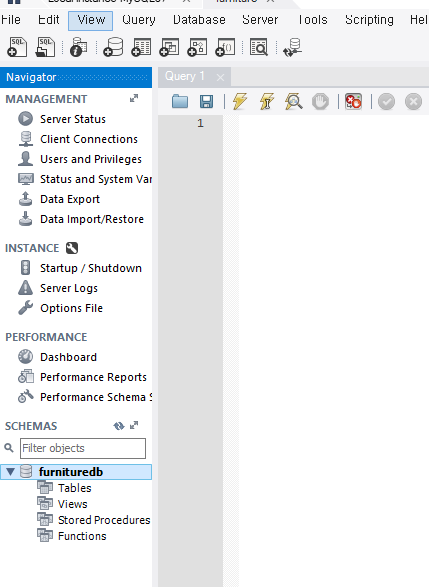
Task: Select Functions under furnituredb
Action: click(x=82, y=536)
